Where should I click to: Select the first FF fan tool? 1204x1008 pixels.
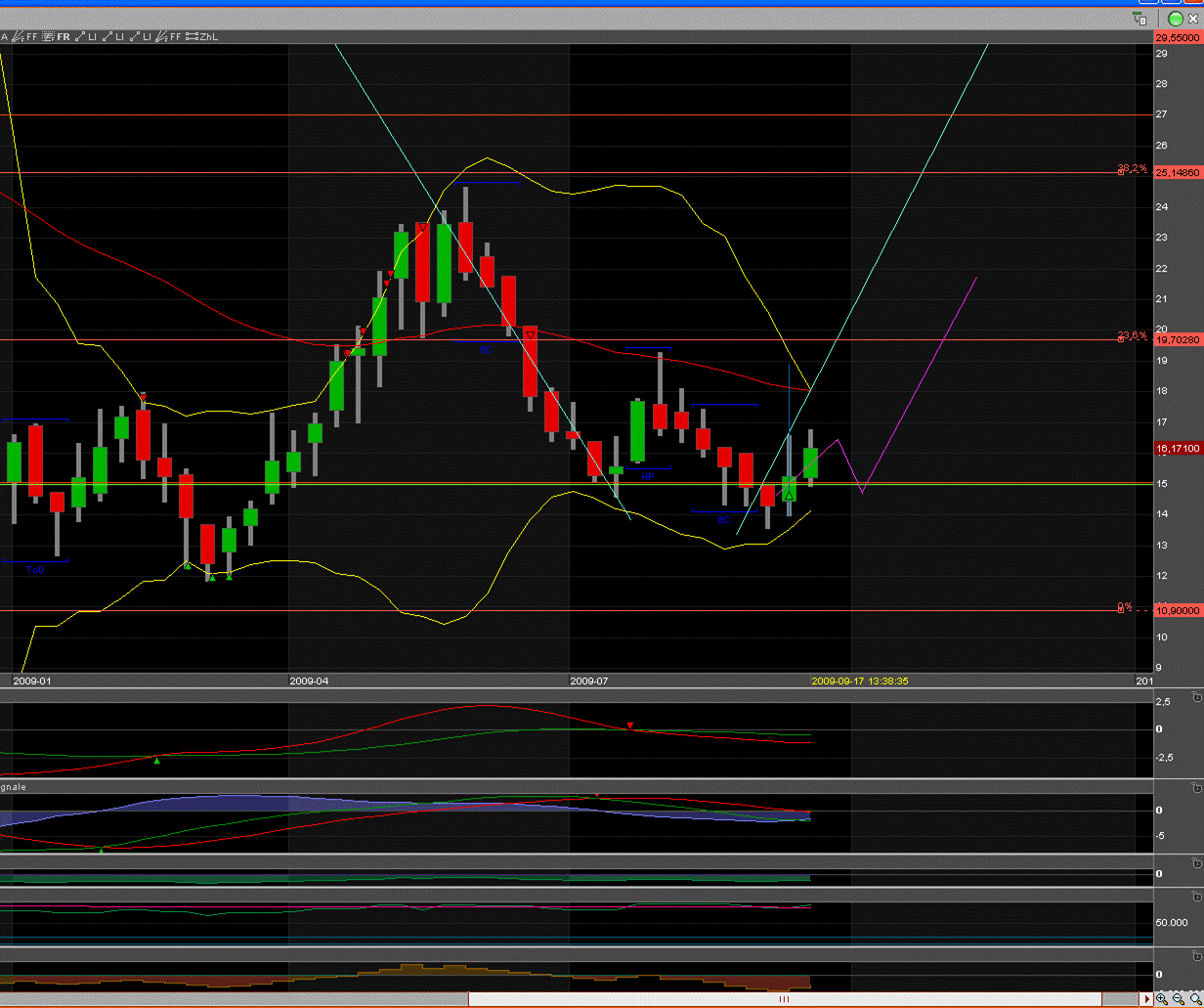coord(25,36)
